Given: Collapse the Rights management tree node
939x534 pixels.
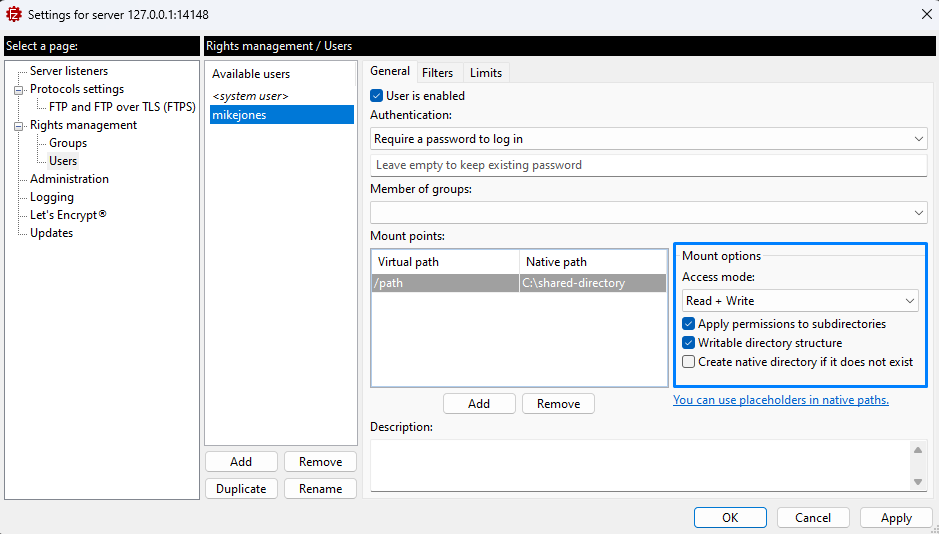Looking at the screenshot, I should tap(18, 126).
